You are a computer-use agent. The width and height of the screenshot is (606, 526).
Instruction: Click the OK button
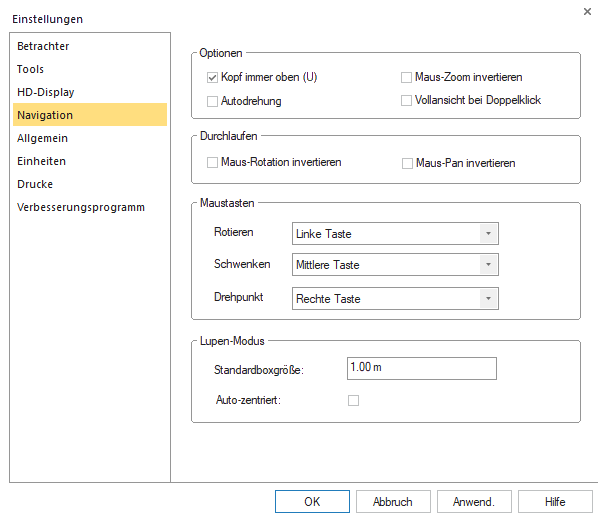tap(312, 501)
